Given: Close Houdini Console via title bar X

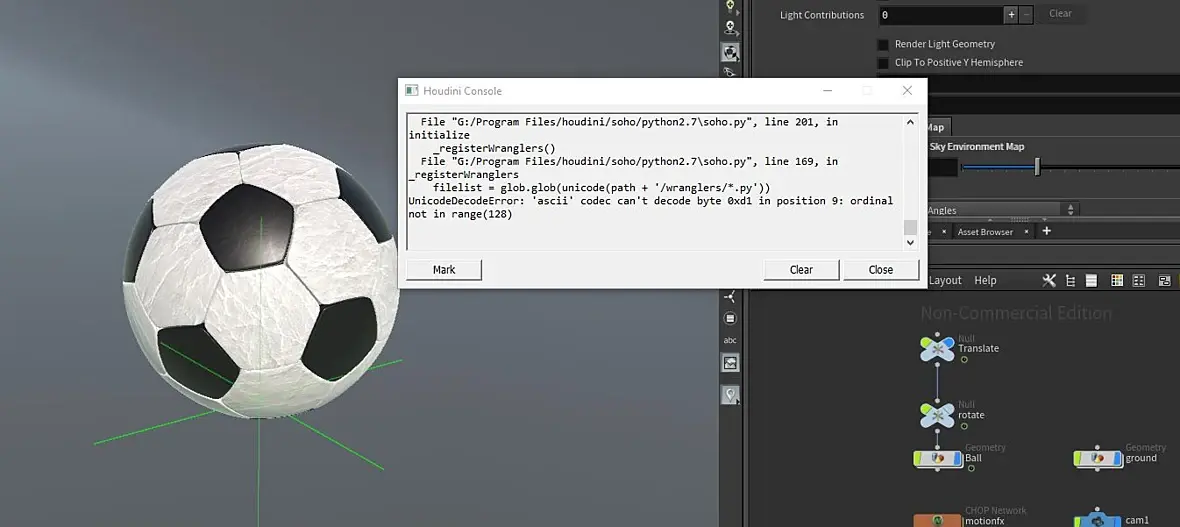Looking at the screenshot, I should (x=907, y=90).
